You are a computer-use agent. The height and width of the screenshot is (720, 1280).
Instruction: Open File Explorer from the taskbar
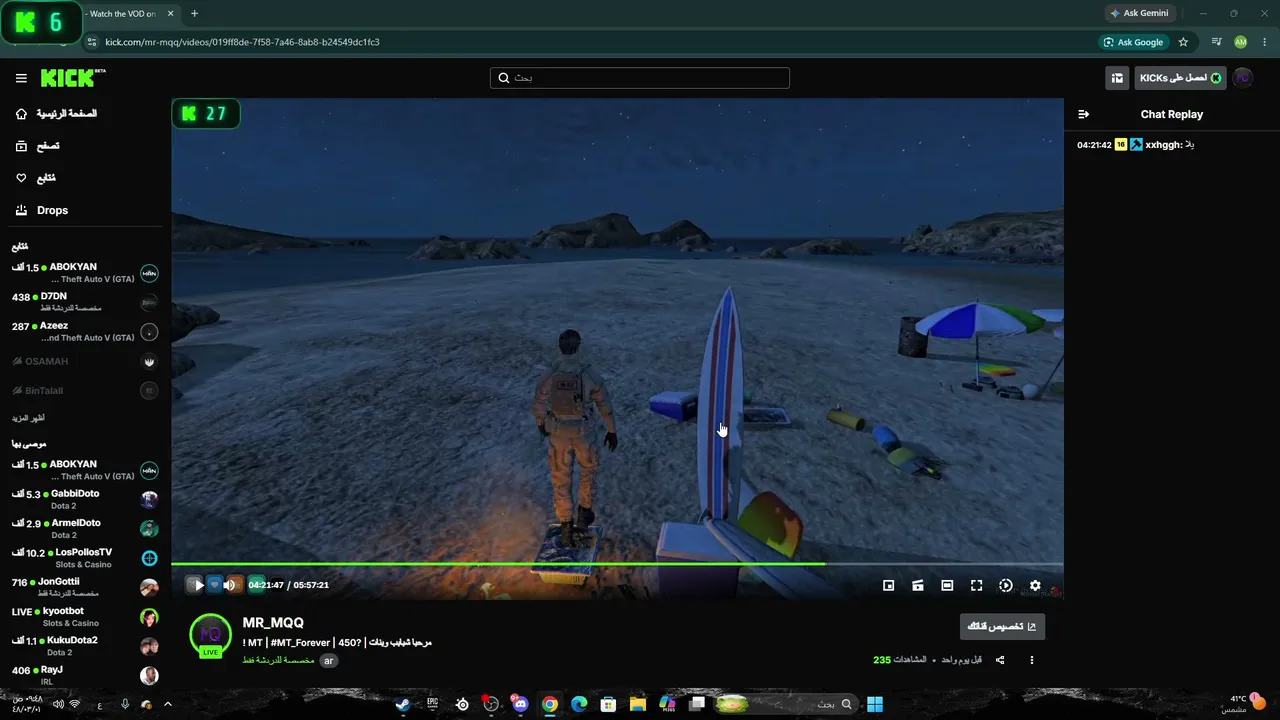click(x=638, y=704)
